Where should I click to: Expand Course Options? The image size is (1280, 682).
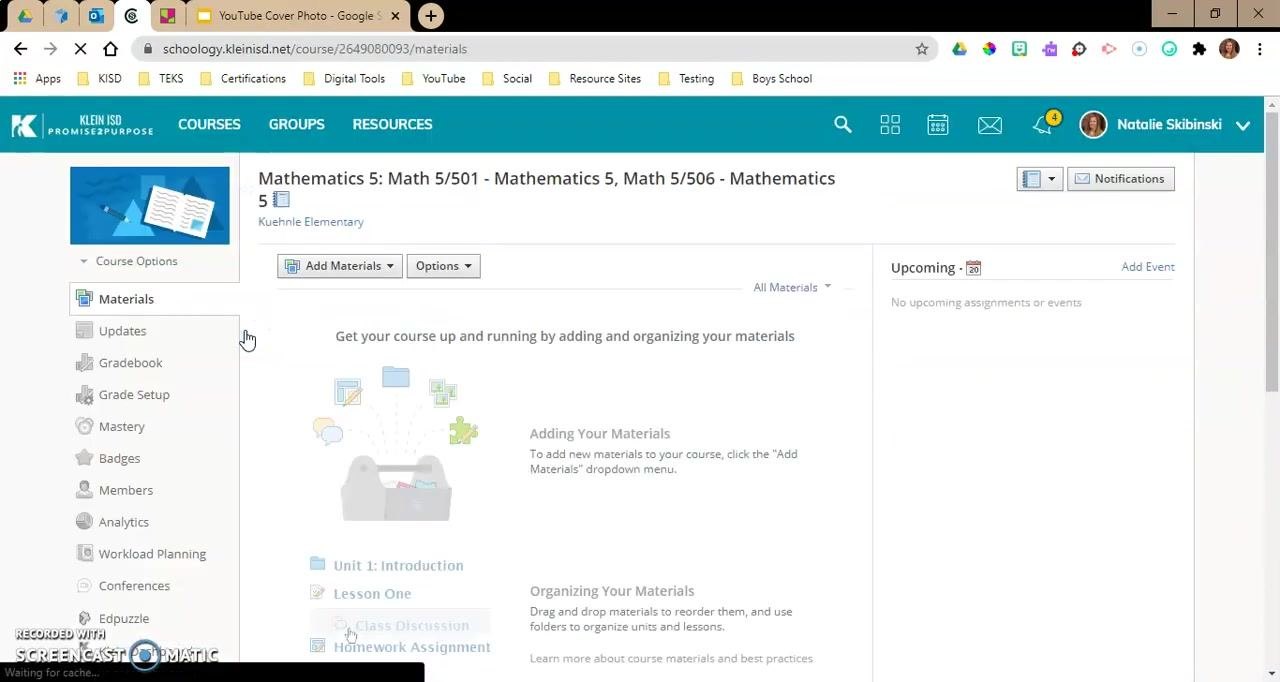tap(129, 261)
